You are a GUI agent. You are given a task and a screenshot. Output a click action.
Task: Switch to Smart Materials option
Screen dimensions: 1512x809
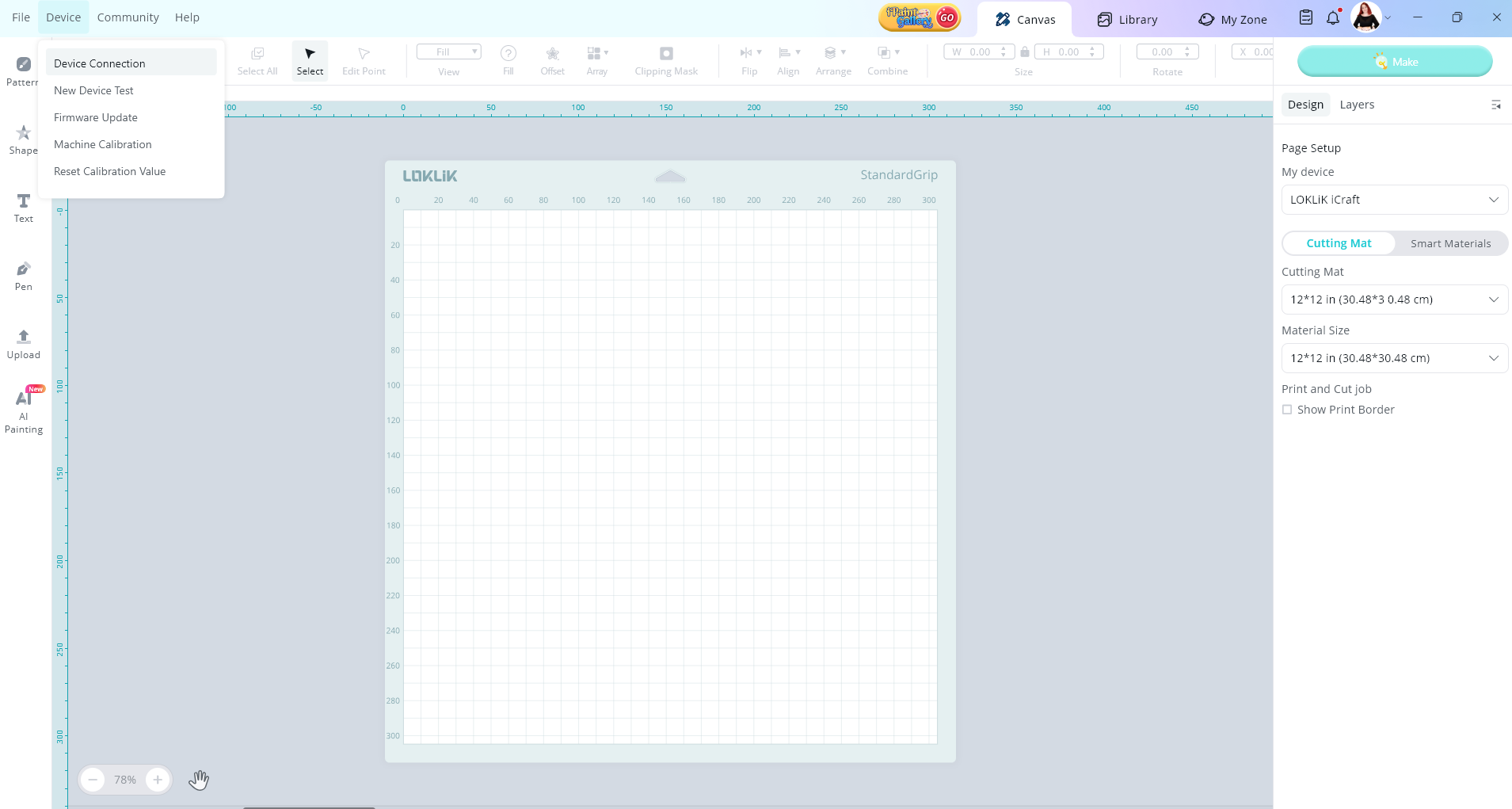pos(1450,243)
